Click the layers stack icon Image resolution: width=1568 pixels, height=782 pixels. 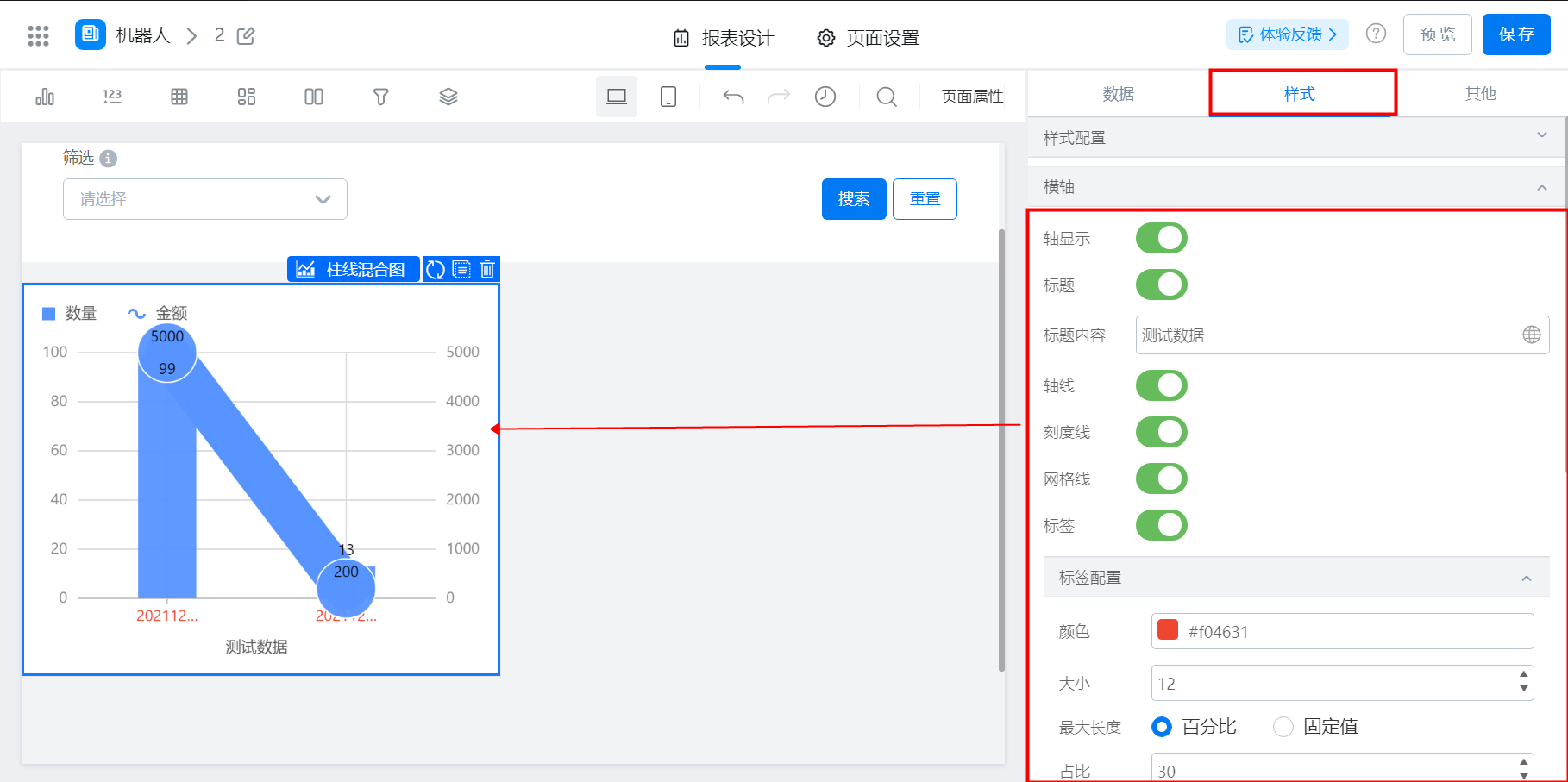(x=448, y=97)
